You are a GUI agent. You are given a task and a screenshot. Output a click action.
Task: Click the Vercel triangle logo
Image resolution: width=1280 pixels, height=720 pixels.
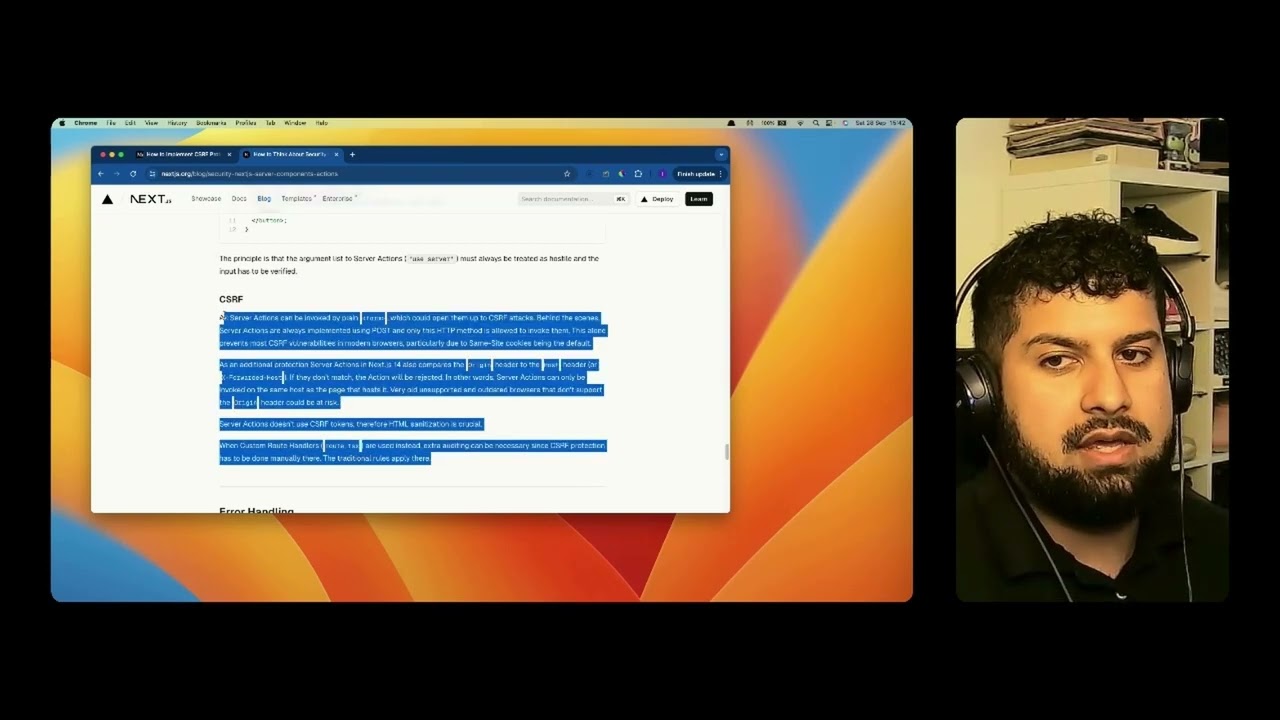[107, 199]
